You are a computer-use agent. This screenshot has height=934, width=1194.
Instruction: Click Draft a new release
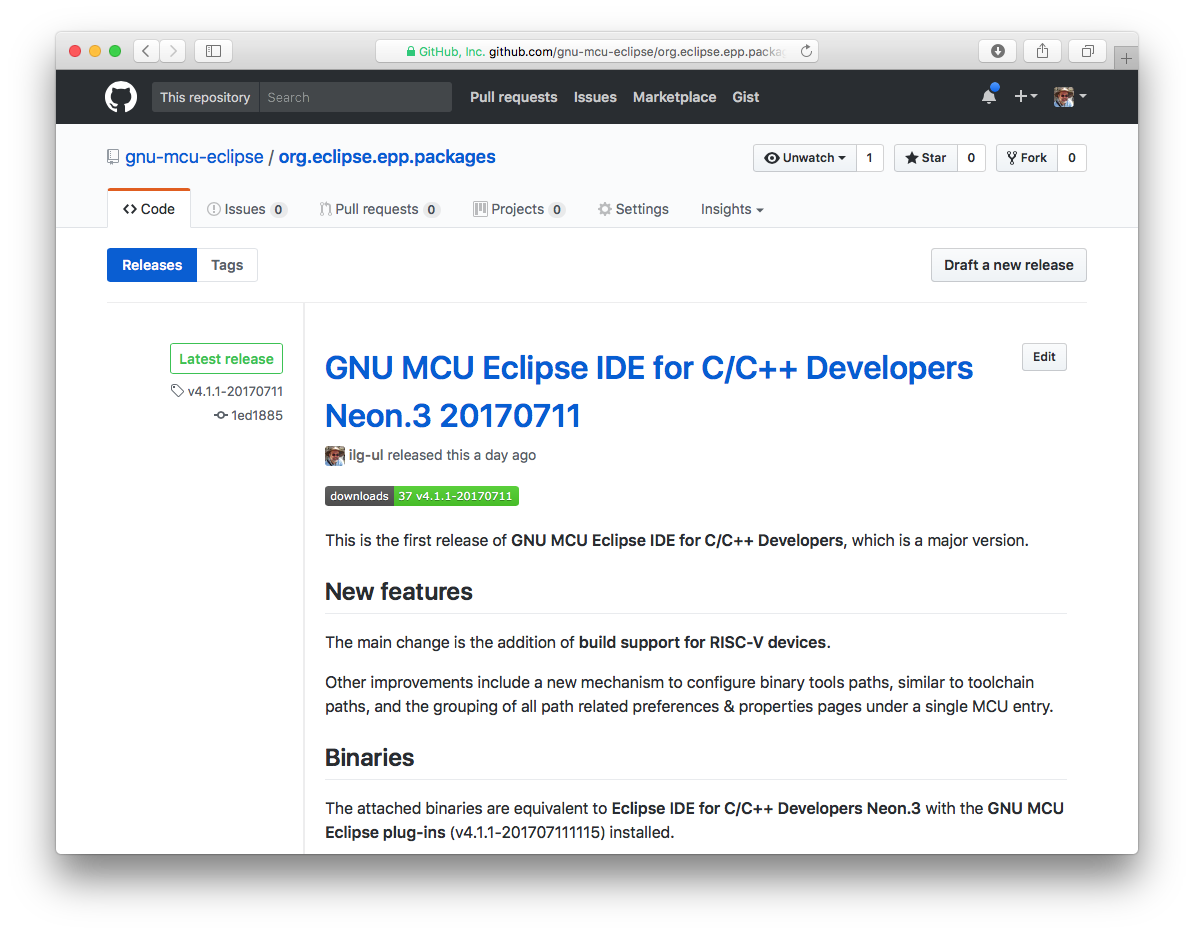click(x=1008, y=265)
